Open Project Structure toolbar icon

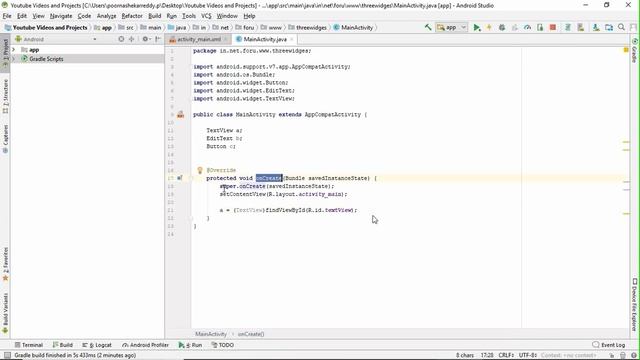coord(609,27)
